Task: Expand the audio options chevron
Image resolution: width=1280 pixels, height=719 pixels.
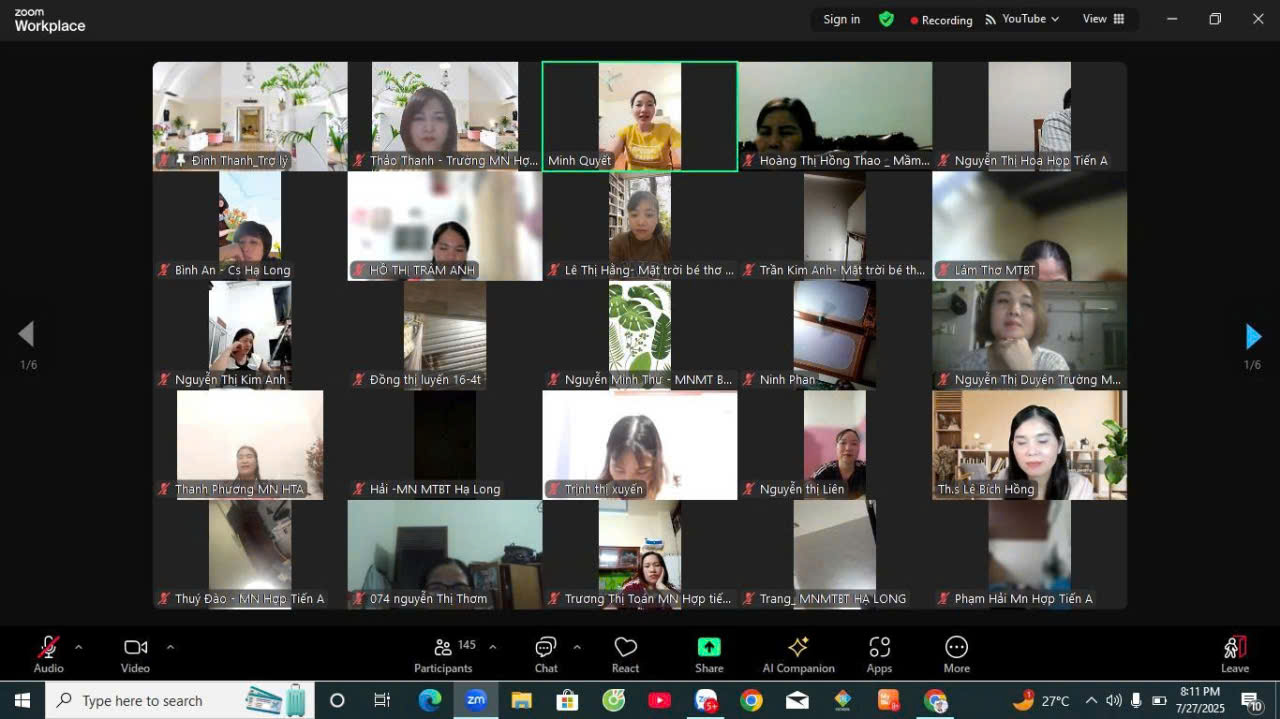Action: click(x=79, y=647)
